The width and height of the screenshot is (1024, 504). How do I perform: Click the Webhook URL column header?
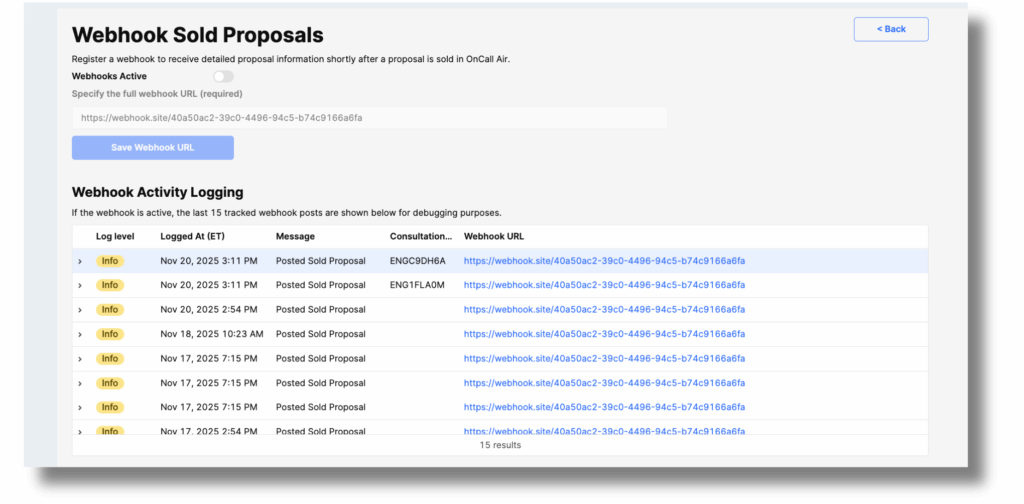click(x=493, y=237)
